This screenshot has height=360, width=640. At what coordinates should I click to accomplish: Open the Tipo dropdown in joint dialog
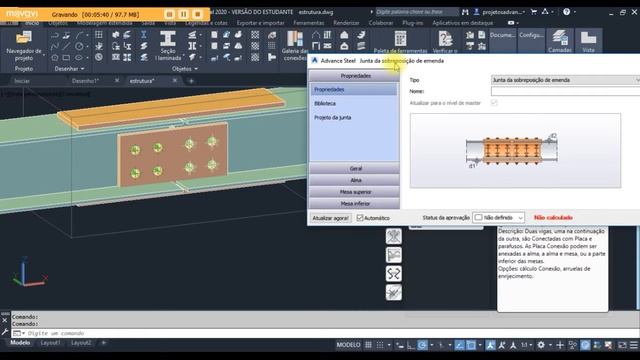[x=565, y=80]
